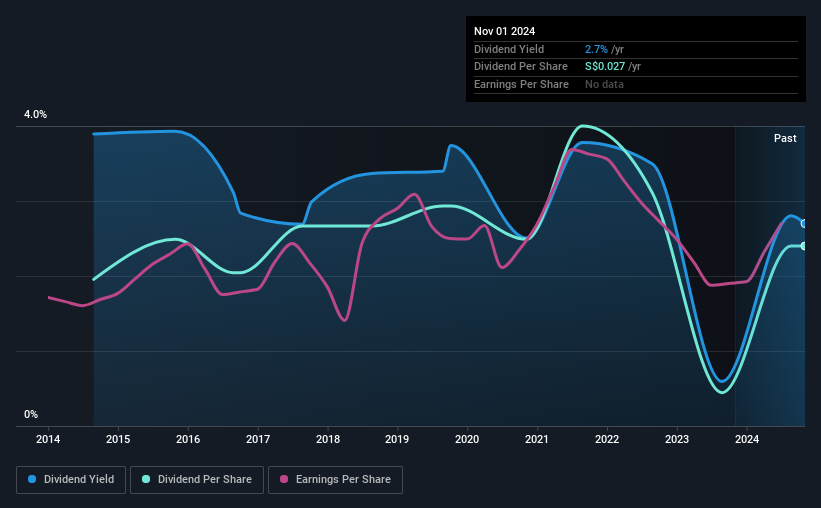
Task: Click the tooltip Dividend Per Share row label
Action: coord(520,67)
